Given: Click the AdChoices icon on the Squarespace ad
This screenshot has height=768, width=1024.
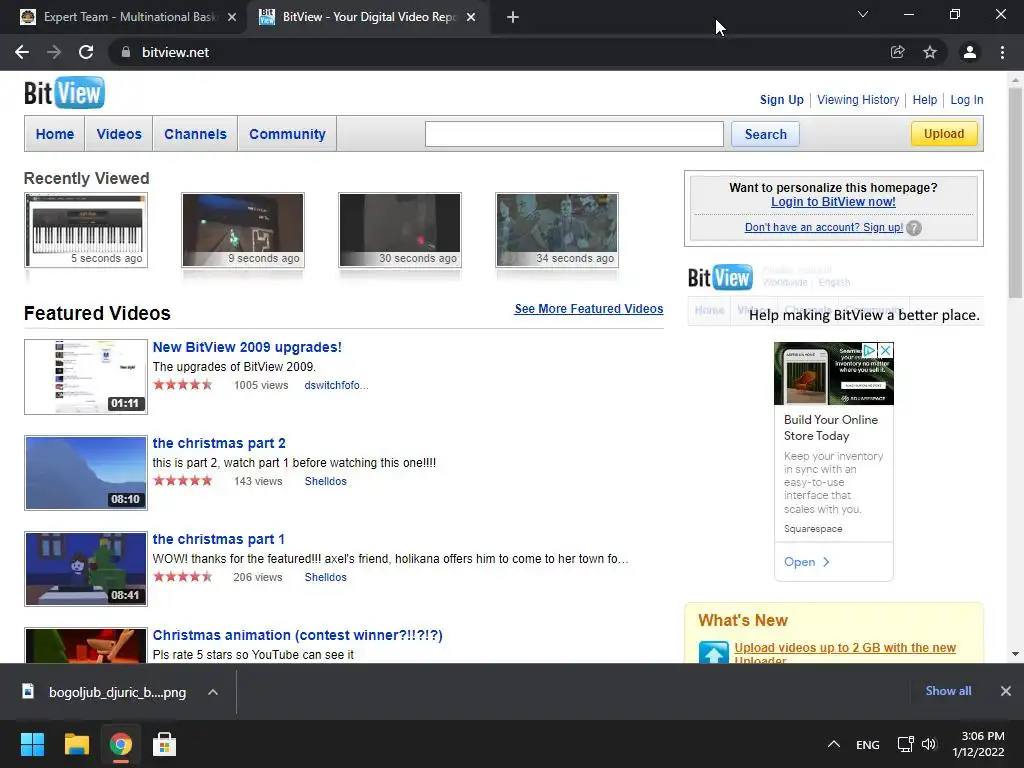Looking at the screenshot, I should pos(869,350).
